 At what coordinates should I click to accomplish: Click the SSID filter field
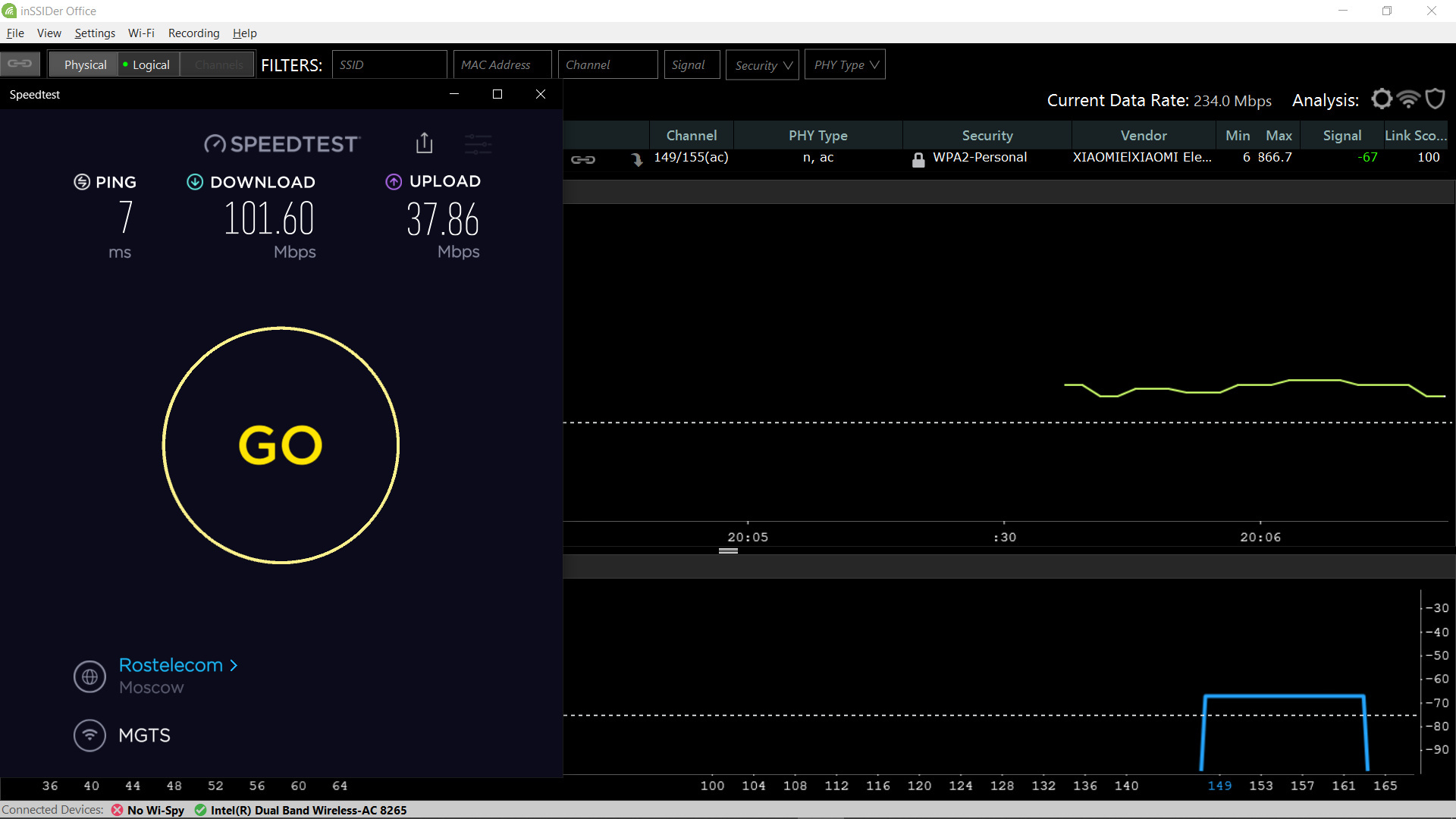click(x=389, y=64)
